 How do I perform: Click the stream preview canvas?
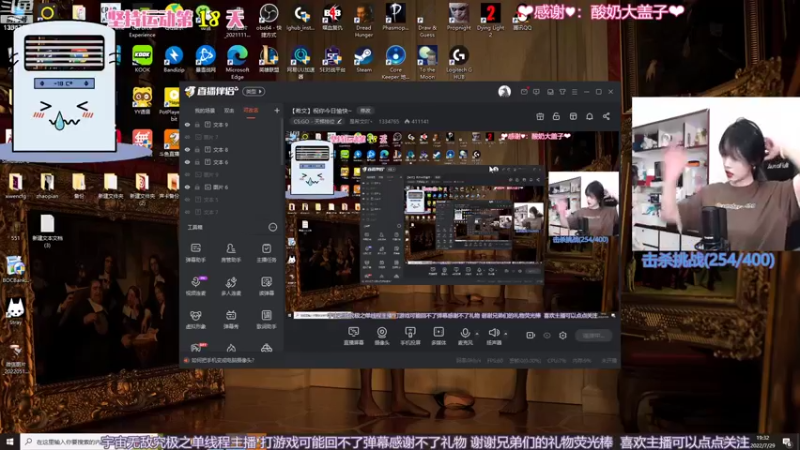coord(452,223)
